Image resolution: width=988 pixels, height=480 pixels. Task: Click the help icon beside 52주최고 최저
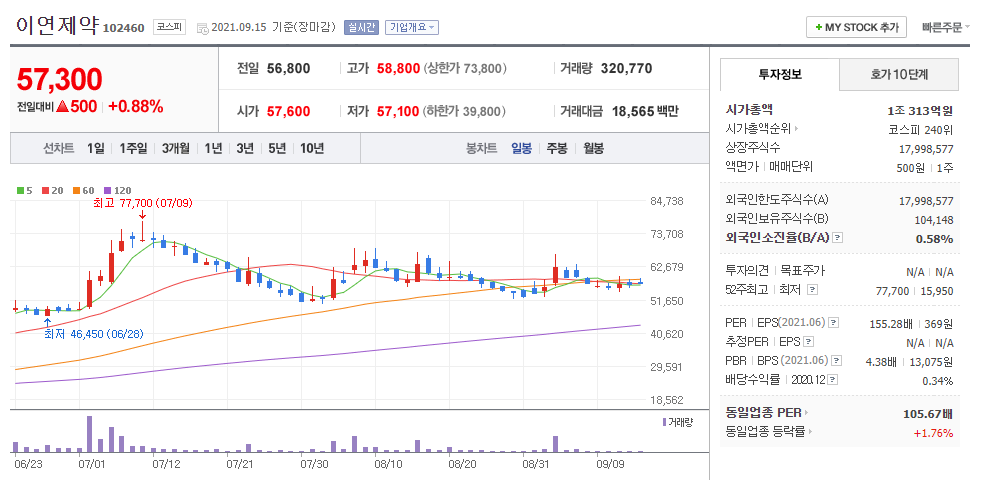(812, 290)
